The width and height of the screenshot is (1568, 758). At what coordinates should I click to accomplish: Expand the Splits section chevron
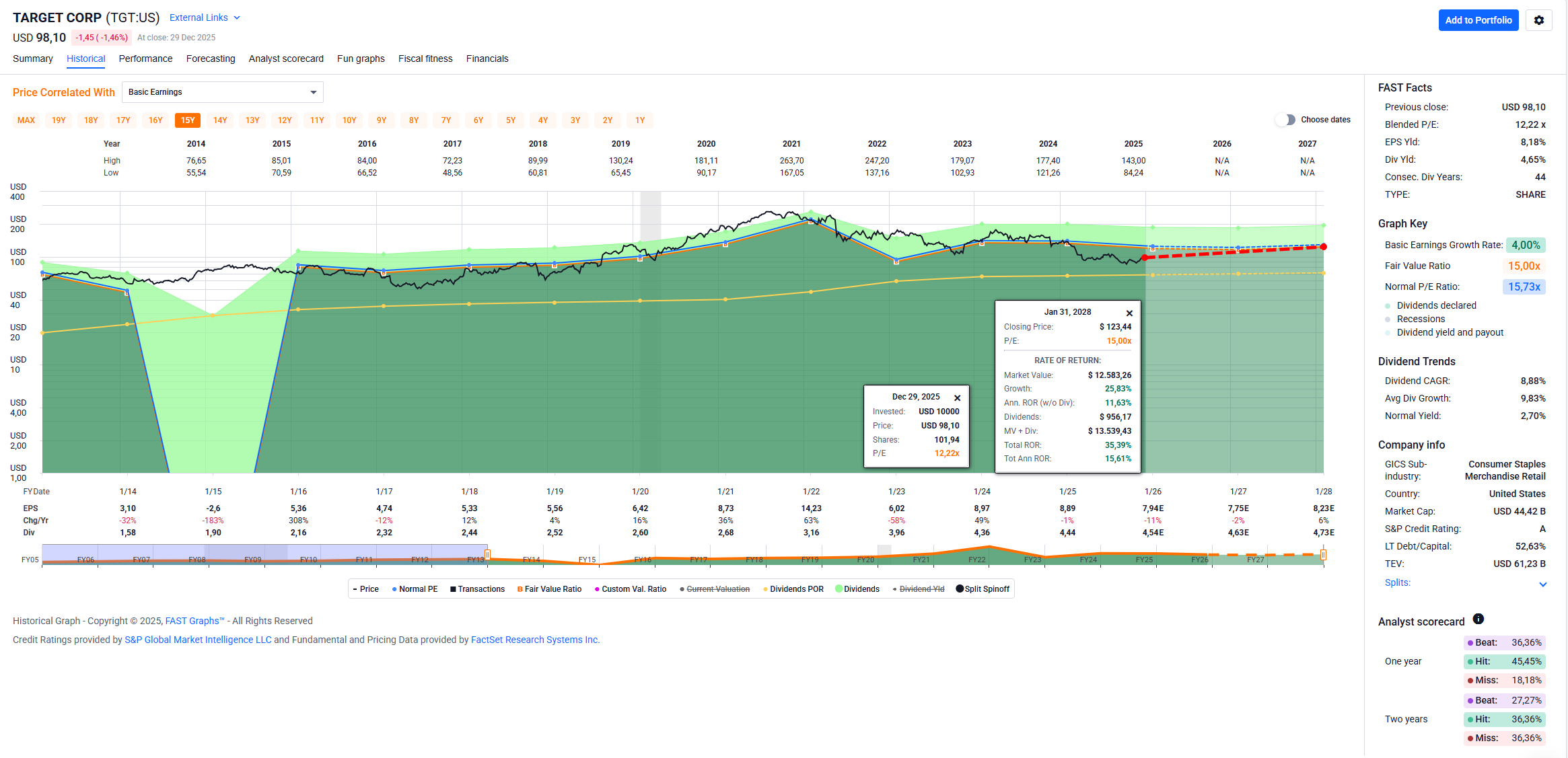1542,584
